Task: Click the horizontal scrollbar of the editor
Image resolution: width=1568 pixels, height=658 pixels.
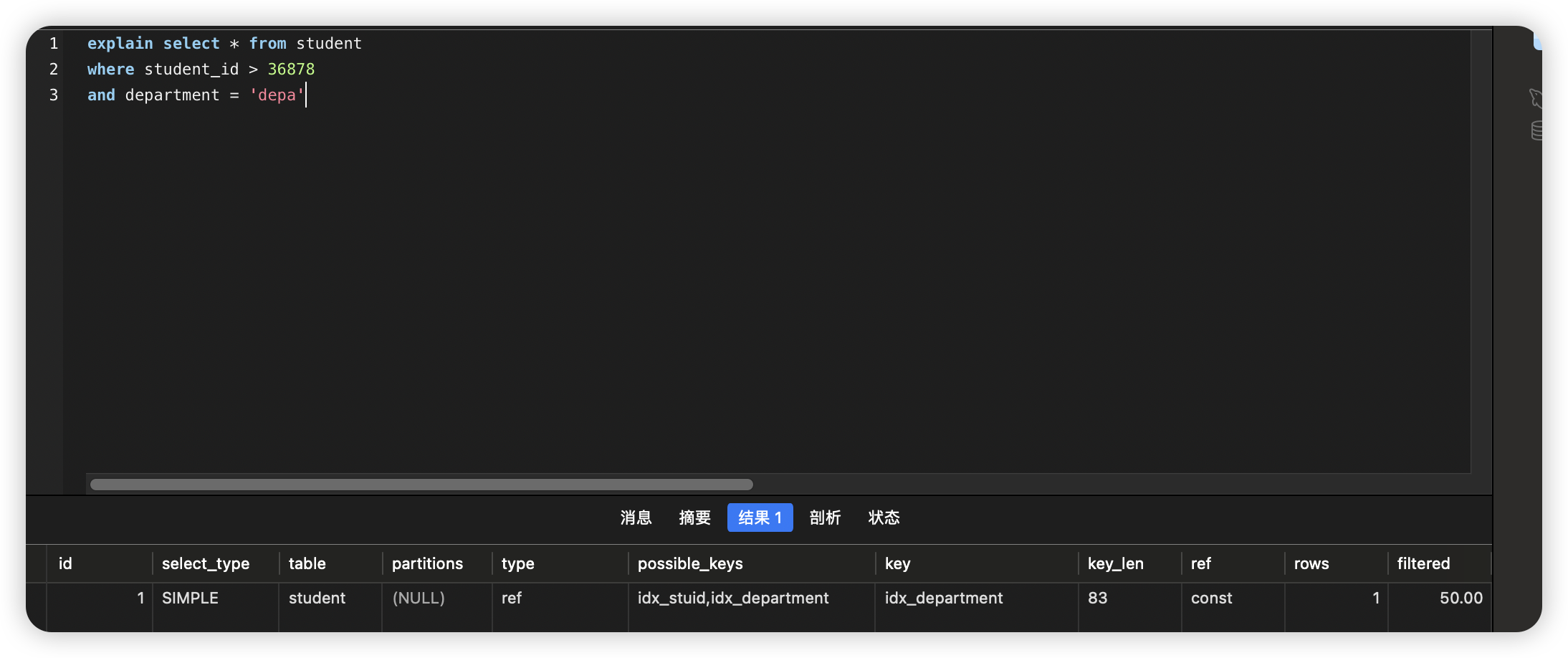Action: (x=421, y=485)
